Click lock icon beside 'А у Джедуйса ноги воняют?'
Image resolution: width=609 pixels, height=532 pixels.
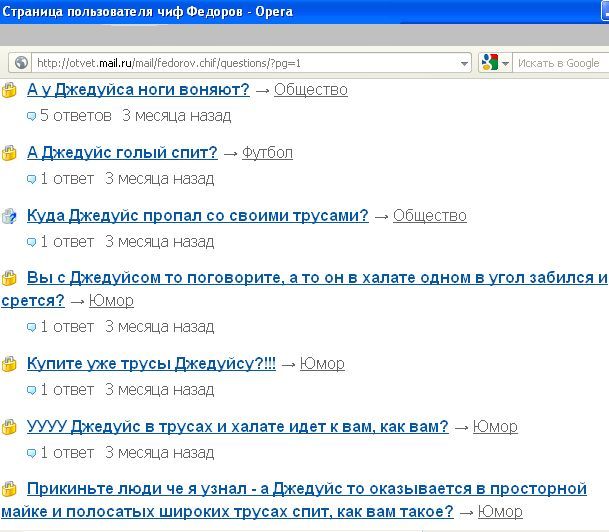click(x=10, y=90)
